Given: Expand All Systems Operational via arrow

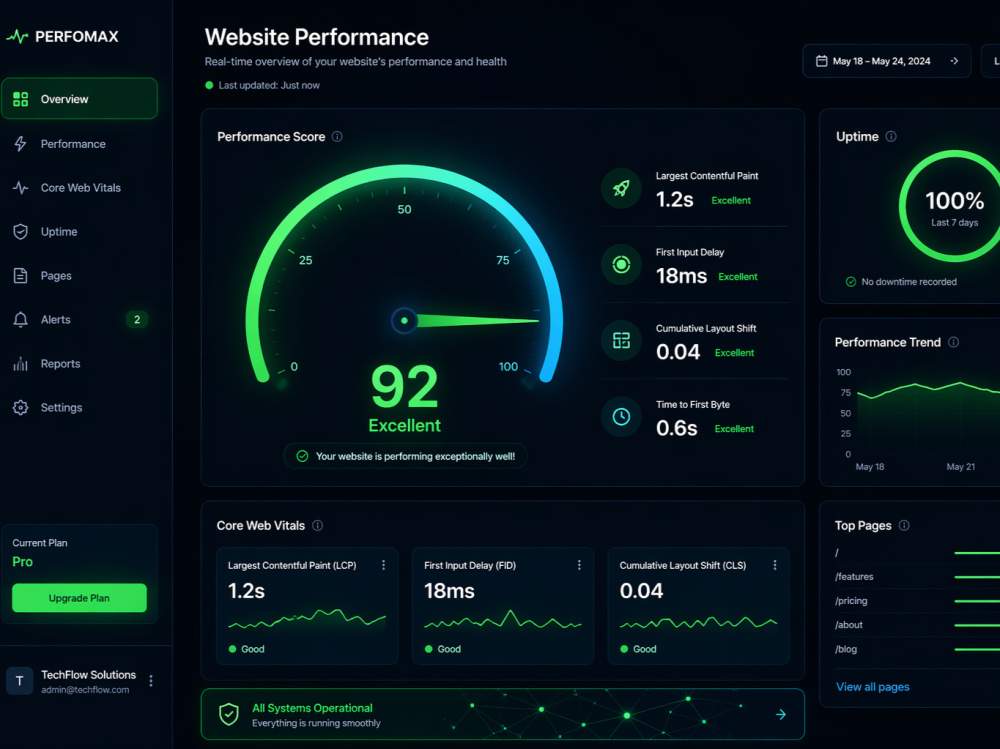Looking at the screenshot, I should (x=781, y=715).
